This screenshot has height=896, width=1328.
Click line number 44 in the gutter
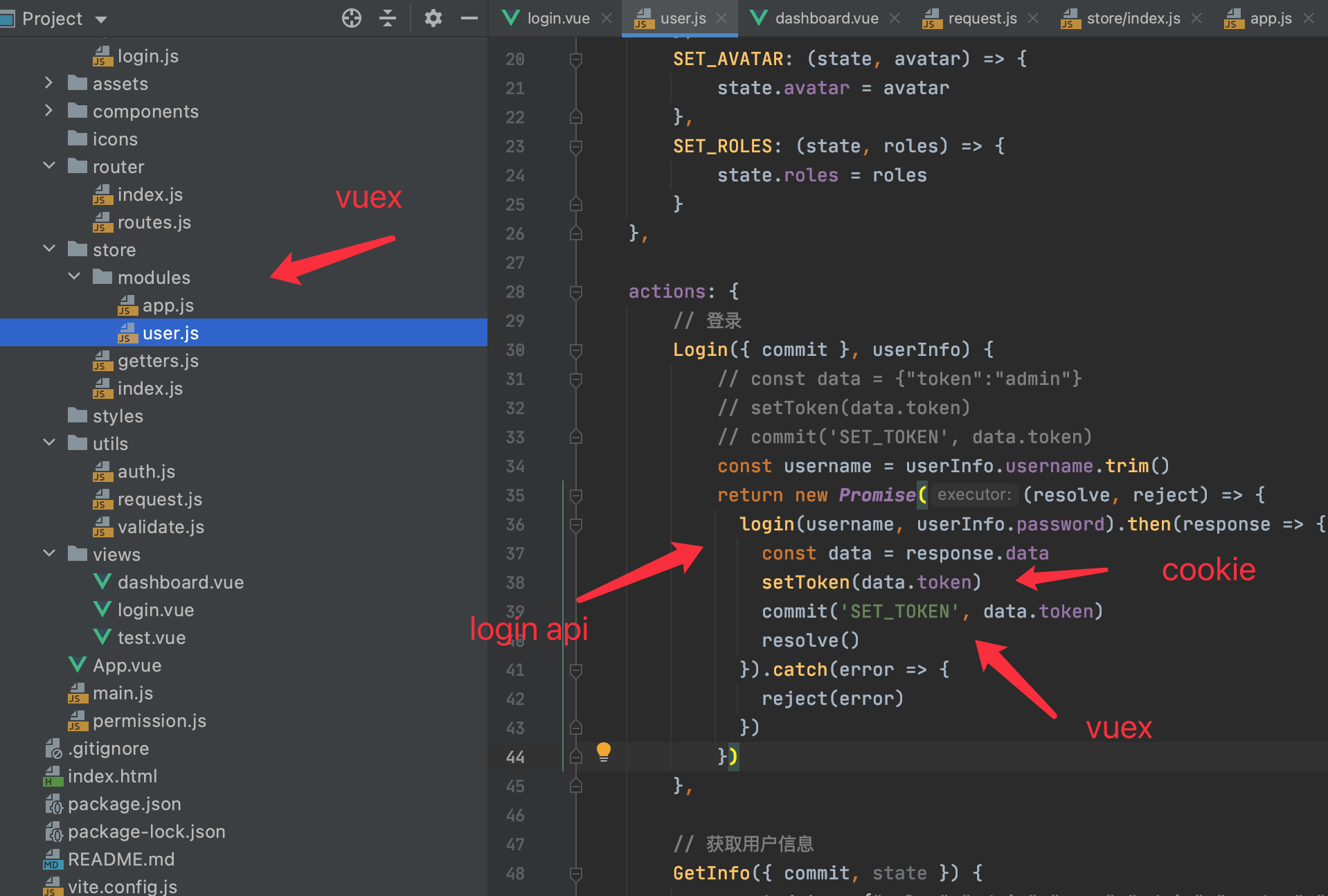pos(514,758)
